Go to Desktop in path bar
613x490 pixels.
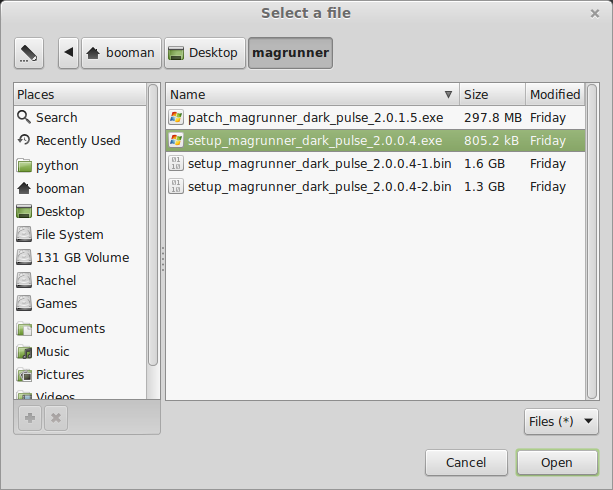(205, 53)
